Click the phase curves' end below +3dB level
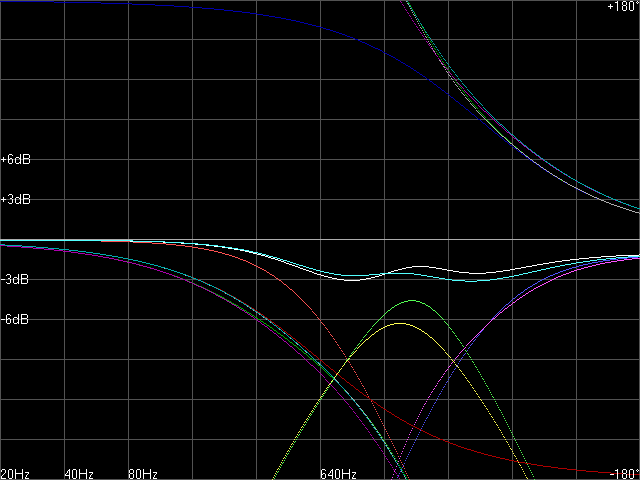The height and width of the screenshot is (480, 640). (632, 209)
